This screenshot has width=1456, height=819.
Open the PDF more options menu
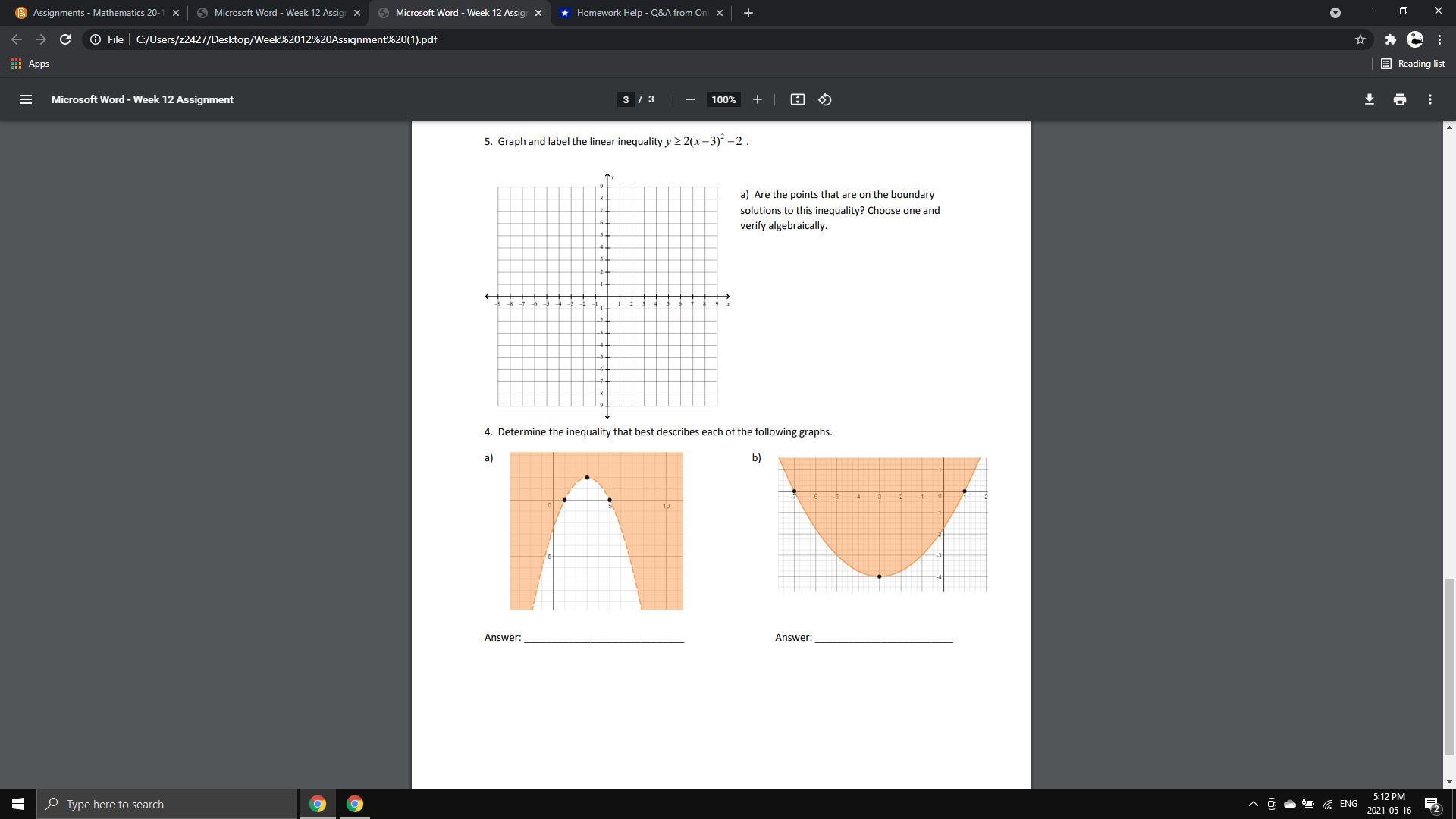[1430, 99]
